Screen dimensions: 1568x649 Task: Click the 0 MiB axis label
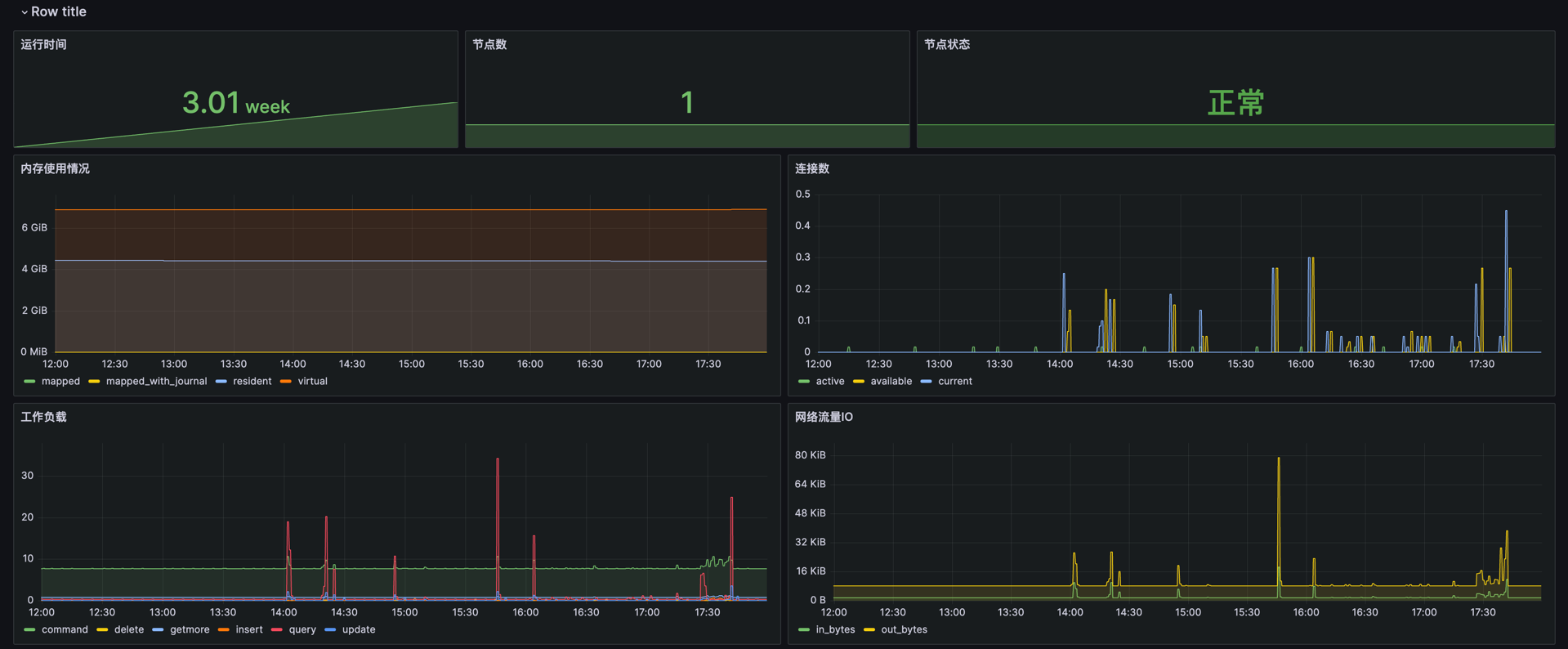tap(34, 351)
